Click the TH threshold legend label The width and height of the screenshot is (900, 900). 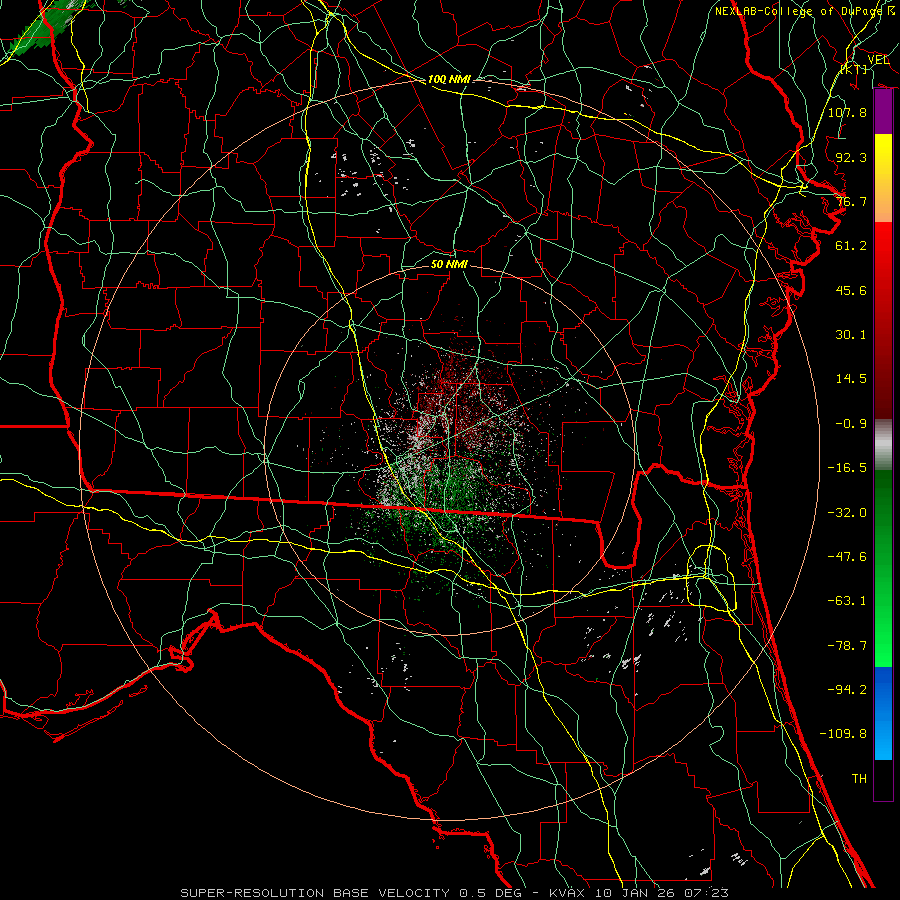tap(859, 779)
